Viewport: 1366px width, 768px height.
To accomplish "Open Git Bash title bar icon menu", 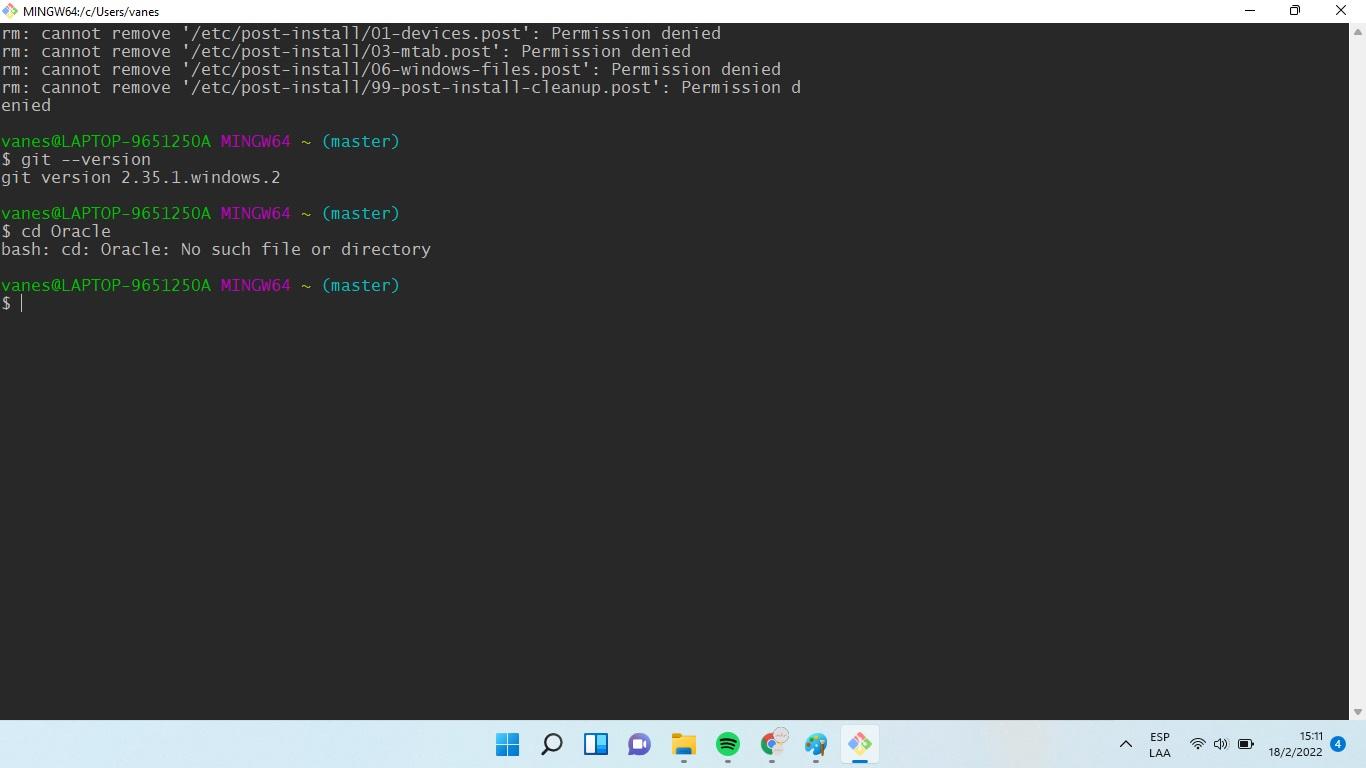I will (10, 10).
